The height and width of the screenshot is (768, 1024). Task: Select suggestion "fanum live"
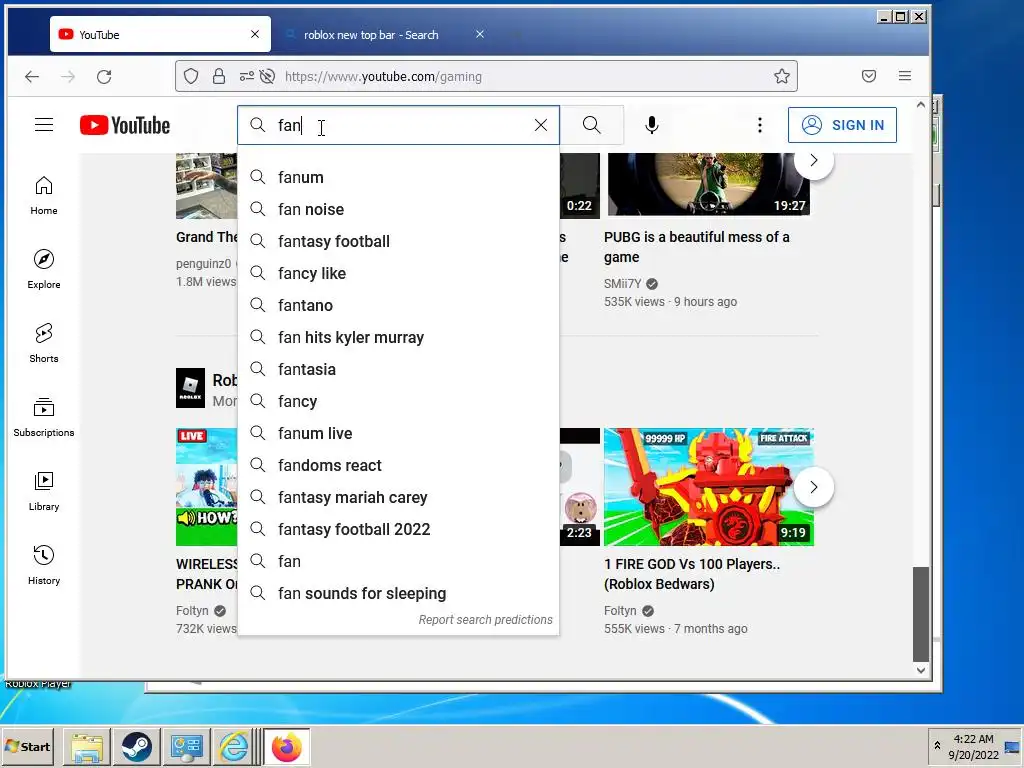coord(398,434)
